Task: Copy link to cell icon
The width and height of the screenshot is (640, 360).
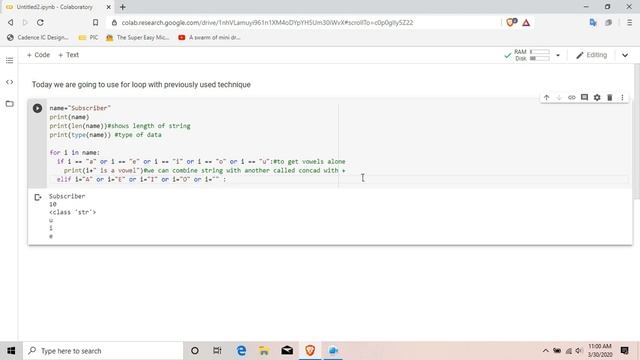Action: [x=571, y=98]
